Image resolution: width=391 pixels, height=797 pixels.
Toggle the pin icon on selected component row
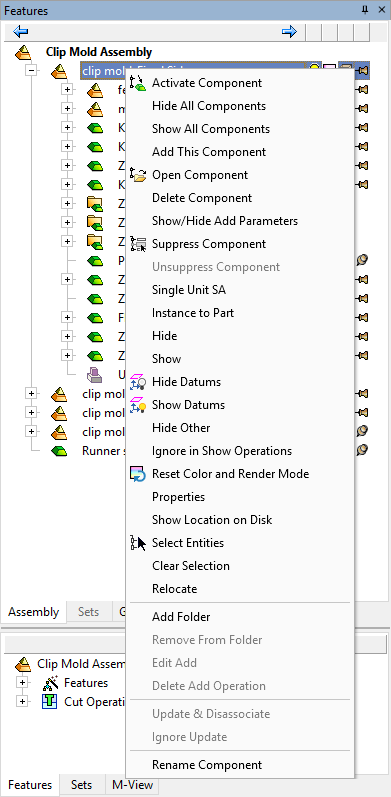(363, 70)
